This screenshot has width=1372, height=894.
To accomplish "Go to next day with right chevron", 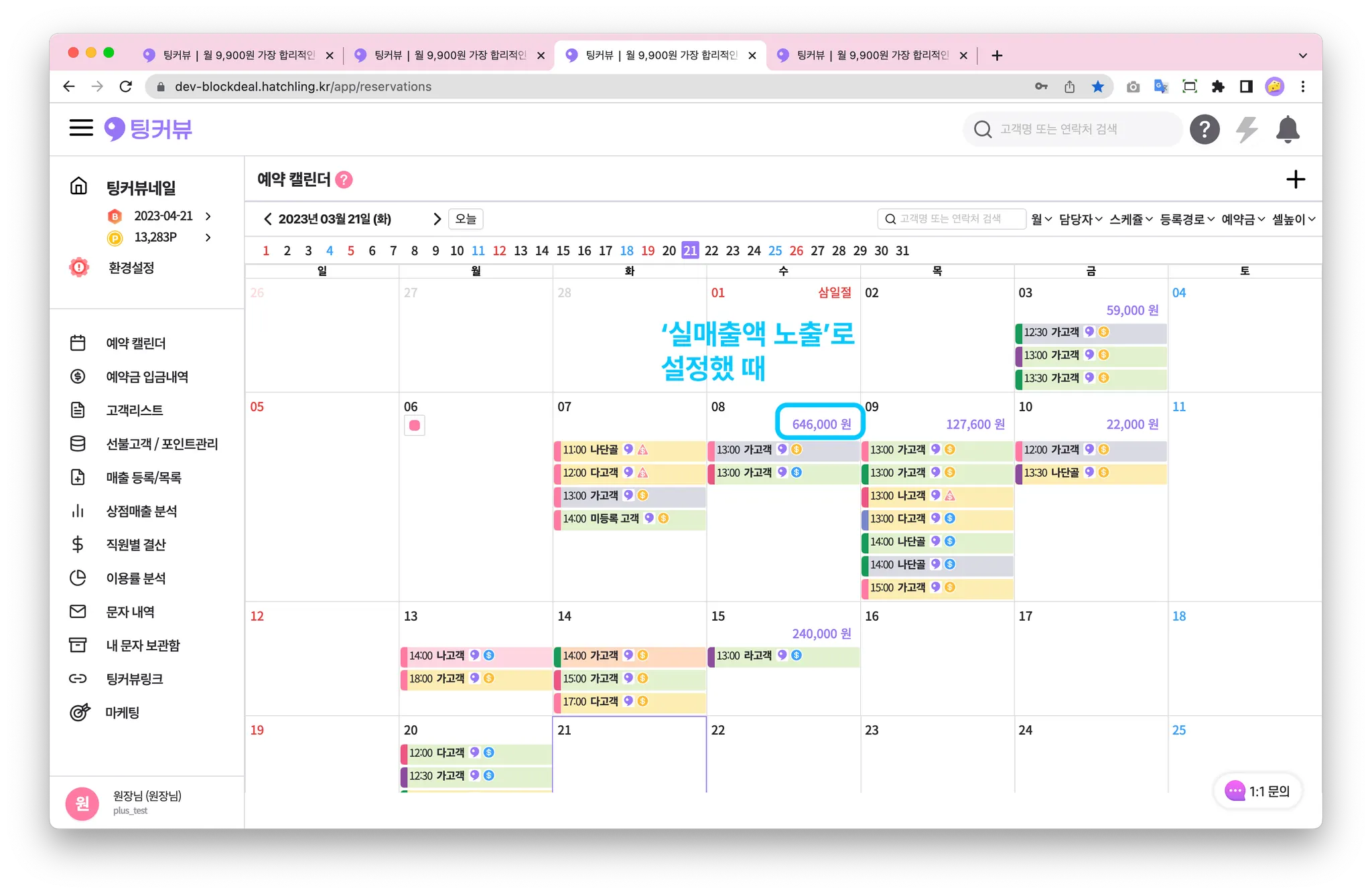I will point(437,219).
